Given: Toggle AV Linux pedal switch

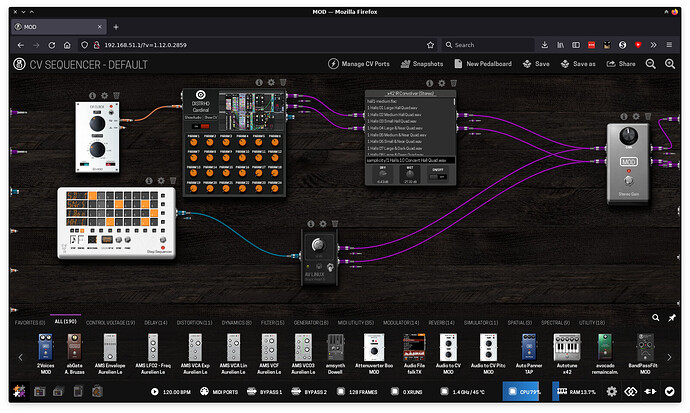Looking at the screenshot, I should pos(330,267).
